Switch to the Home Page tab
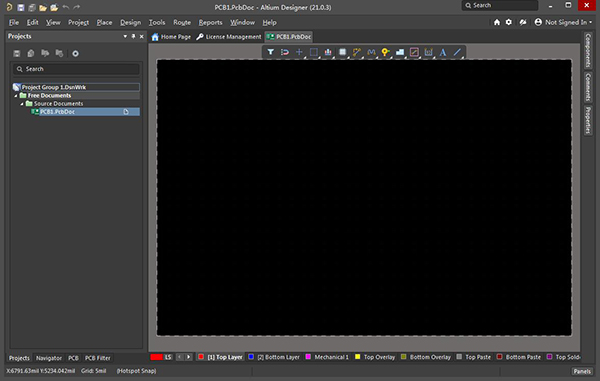Screen dimensions: 600x381 click(x=171, y=37)
